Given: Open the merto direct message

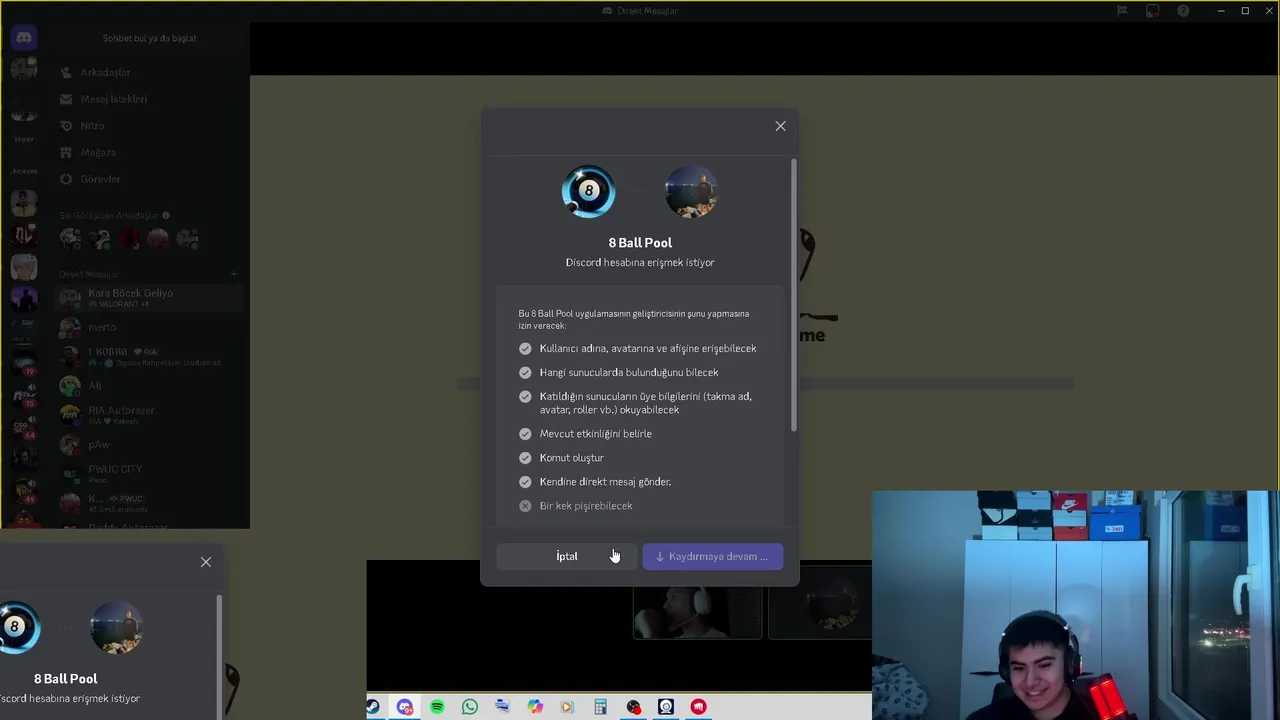Looking at the screenshot, I should pyautogui.click(x=150, y=327).
